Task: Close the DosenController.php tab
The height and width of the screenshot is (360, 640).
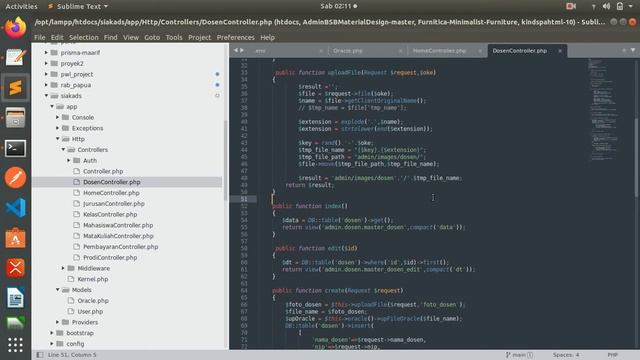Action: pyautogui.click(x=560, y=51)
